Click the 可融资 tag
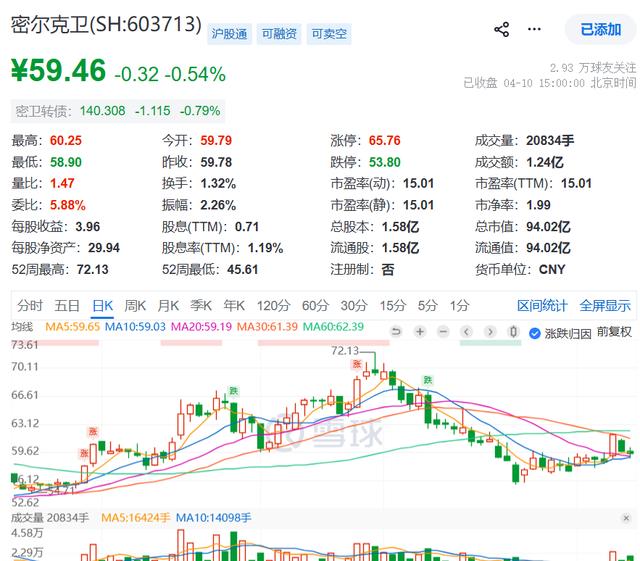The height and width of the screenshot is (561, 640). [x=279, y=33]
